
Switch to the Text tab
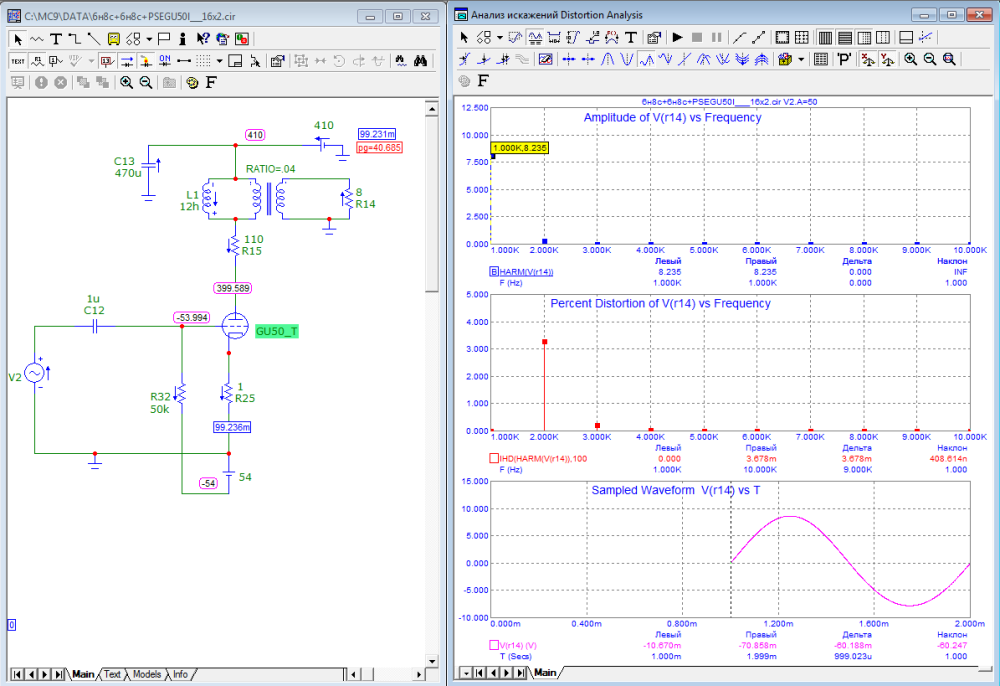pyautogui.click(x=113, y=675)
